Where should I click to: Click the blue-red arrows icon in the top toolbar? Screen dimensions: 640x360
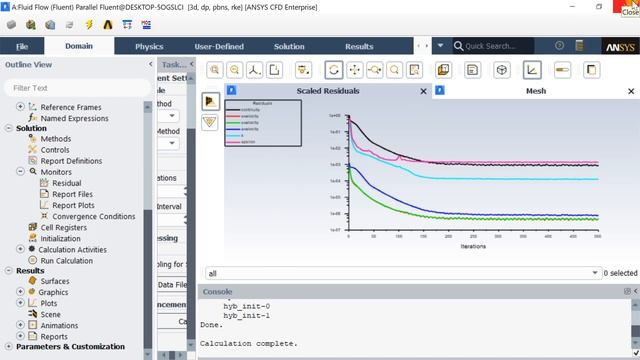[127, 25]
